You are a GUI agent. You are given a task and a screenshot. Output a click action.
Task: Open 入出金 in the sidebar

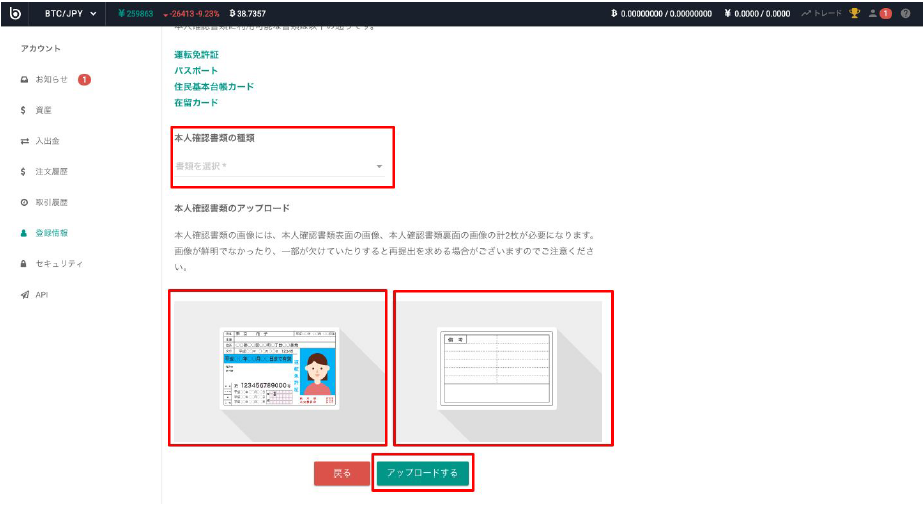click(x=47, y=141)
